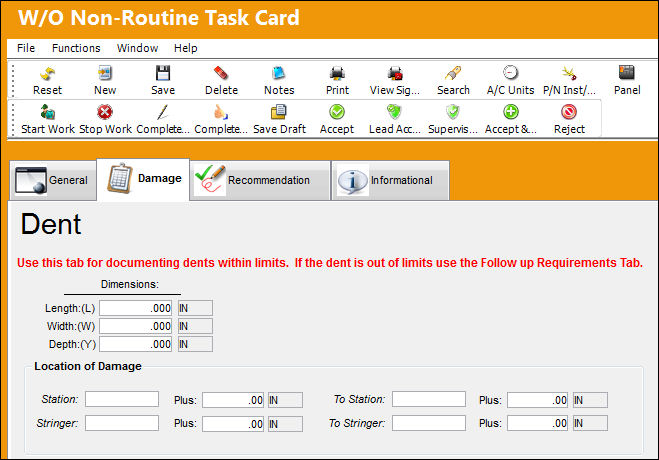The image size is (659, 460).
Task: Click the Plus field right of Station
Action: tap(233, 400)
